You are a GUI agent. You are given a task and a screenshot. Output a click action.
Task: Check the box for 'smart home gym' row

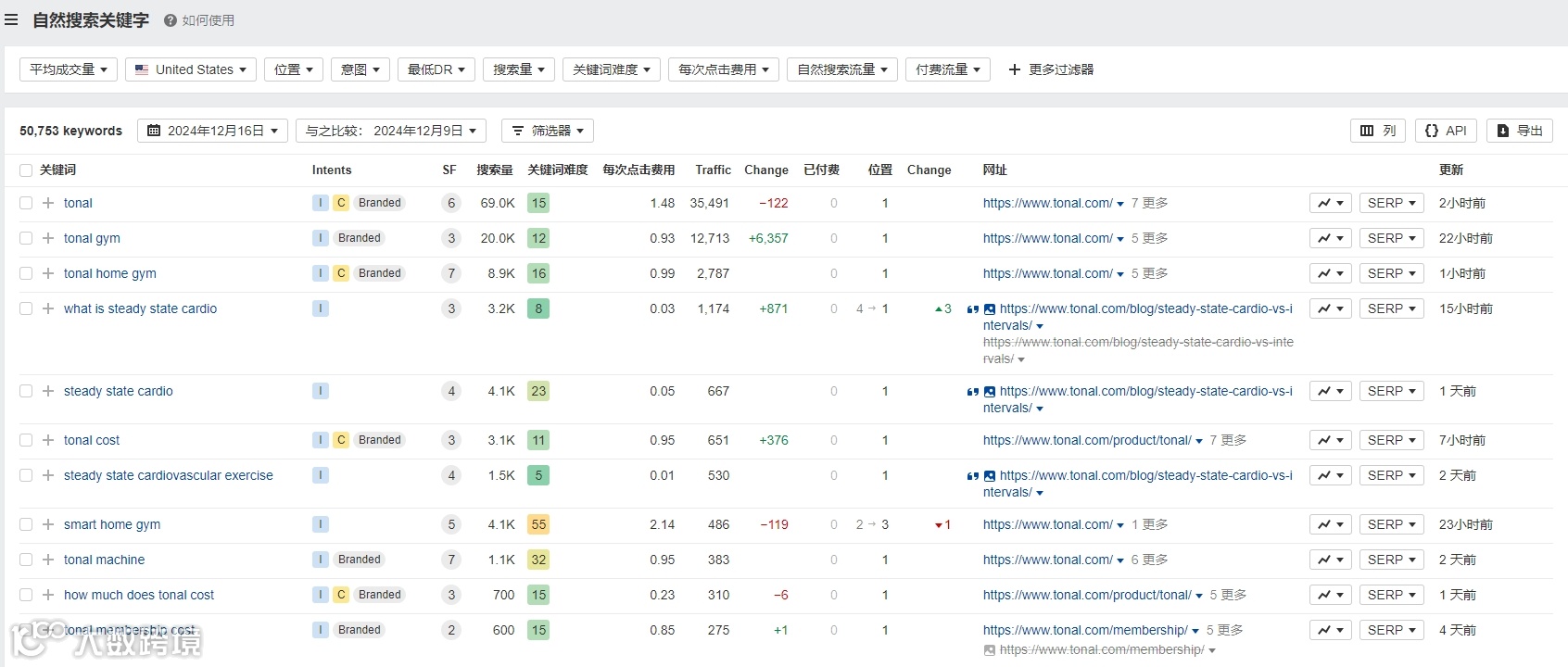tap(26, 524)
